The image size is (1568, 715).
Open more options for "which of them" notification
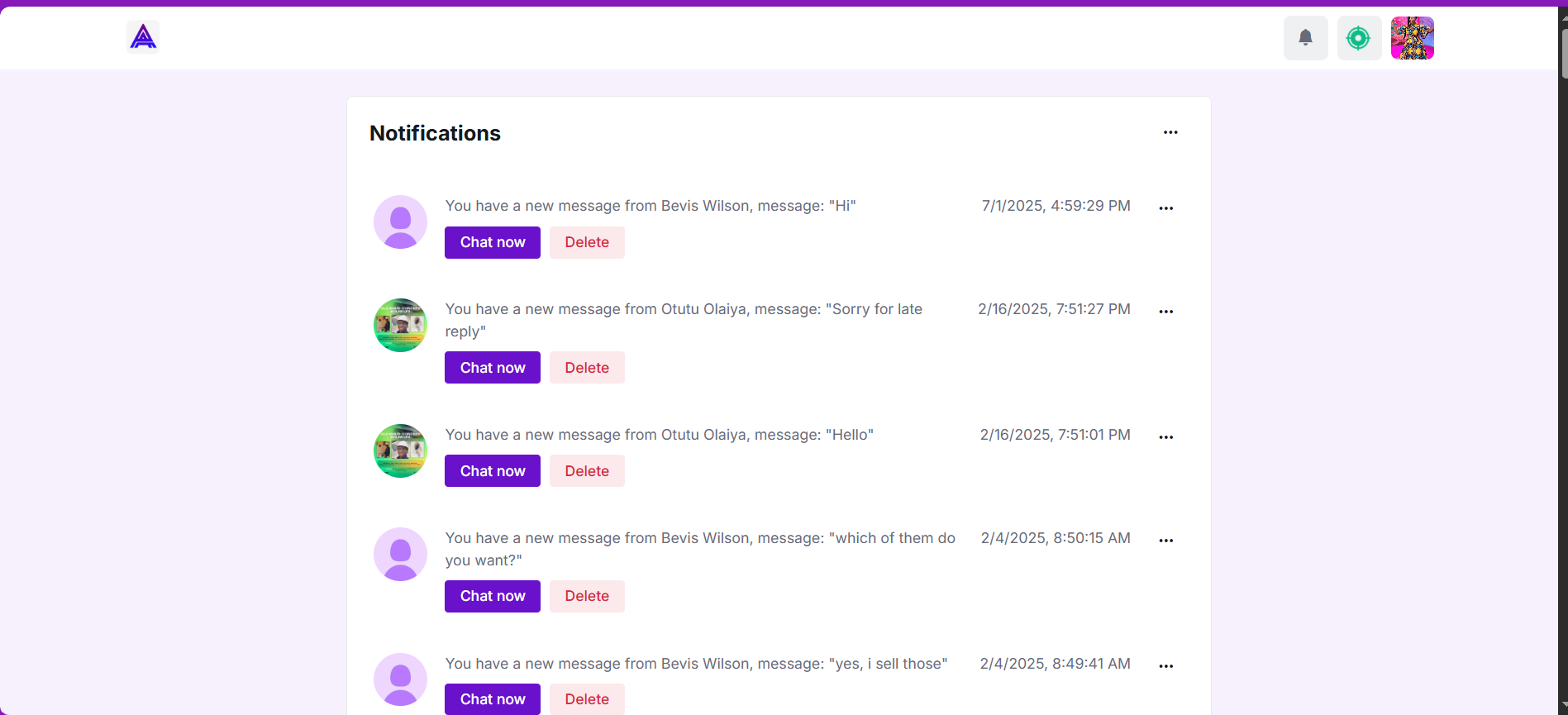(1165, 541)
